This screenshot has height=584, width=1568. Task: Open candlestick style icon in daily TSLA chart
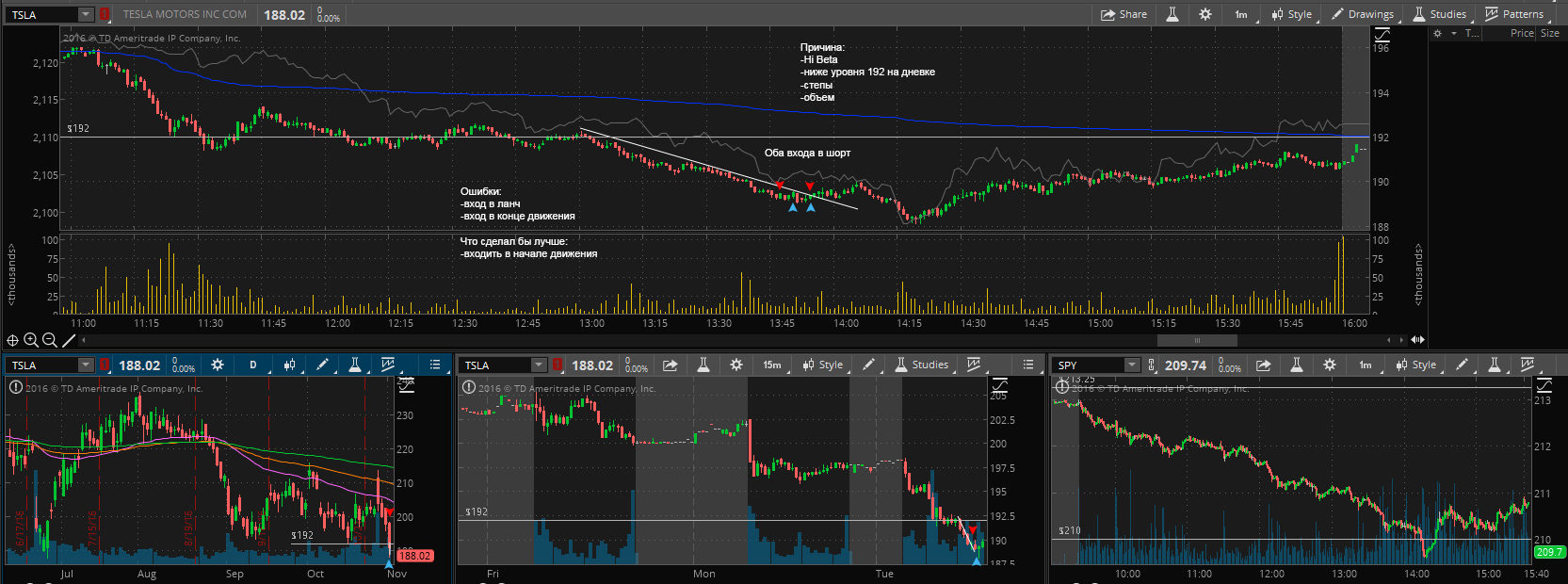click(290, 365)
